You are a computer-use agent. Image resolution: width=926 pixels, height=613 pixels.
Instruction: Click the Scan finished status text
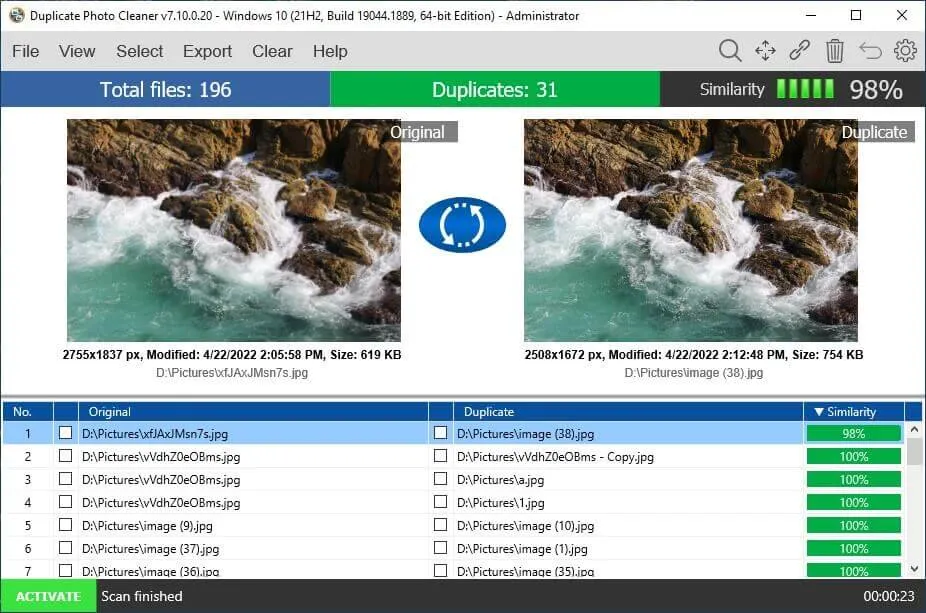[x=142, y=596]
